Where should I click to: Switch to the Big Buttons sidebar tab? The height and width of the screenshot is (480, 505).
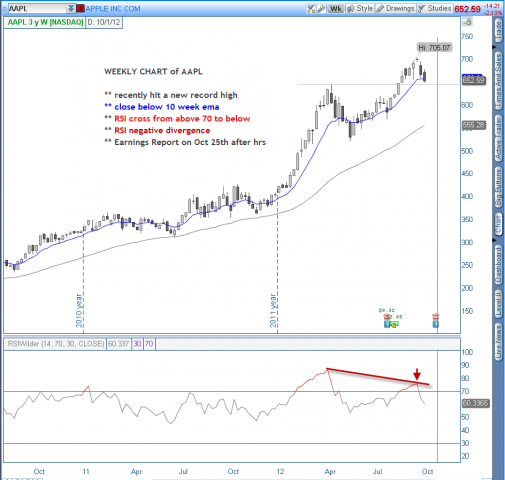click(x=499, y=188)
